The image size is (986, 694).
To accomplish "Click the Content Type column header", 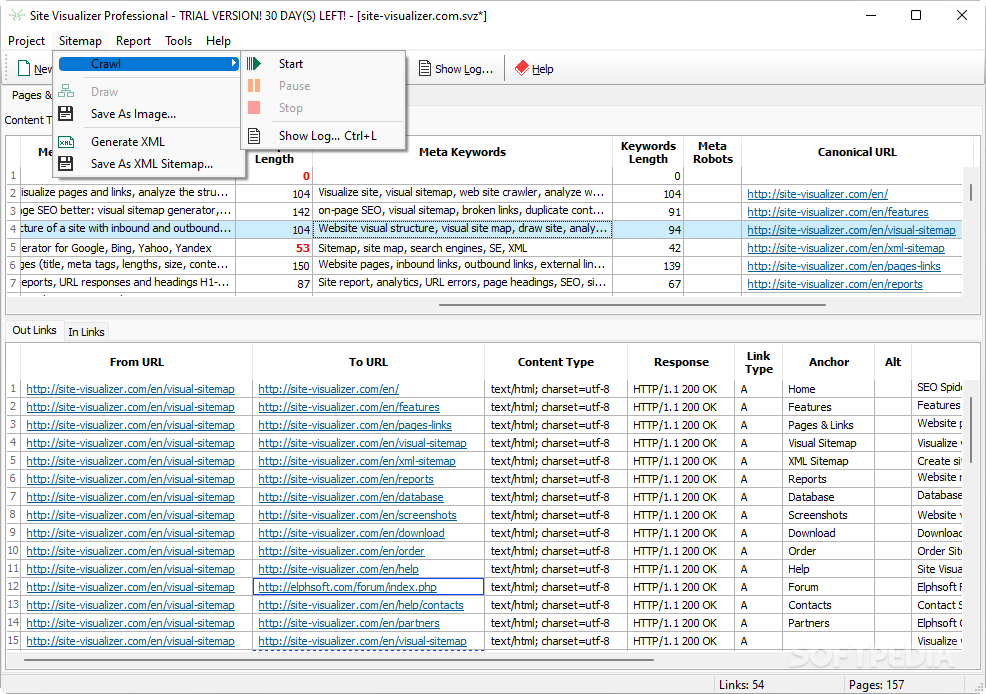I will [556, 362].
